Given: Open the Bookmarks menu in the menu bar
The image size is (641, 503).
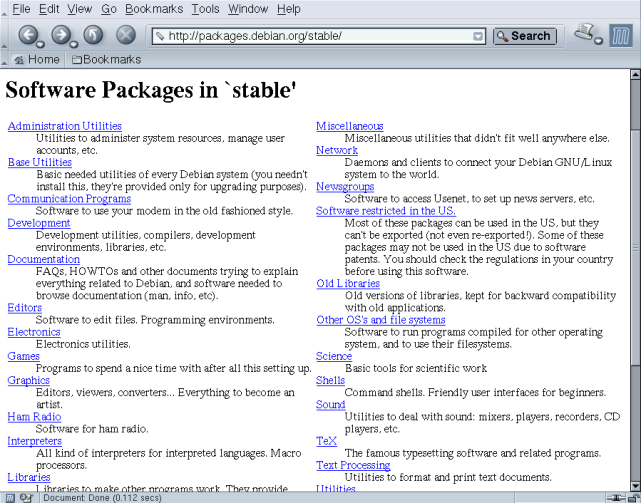Looking at the screenshot, I should 154,9.
